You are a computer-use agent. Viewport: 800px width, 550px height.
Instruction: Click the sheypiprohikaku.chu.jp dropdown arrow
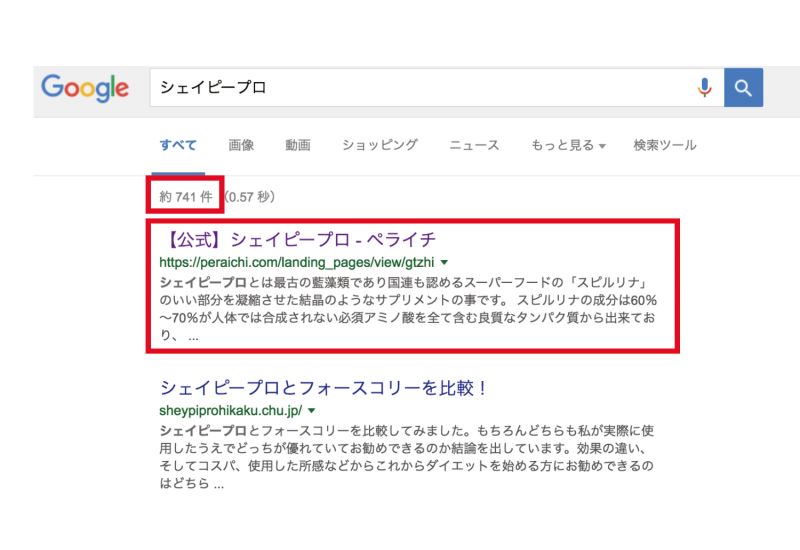pyautogui.click(x=312, y=411)
